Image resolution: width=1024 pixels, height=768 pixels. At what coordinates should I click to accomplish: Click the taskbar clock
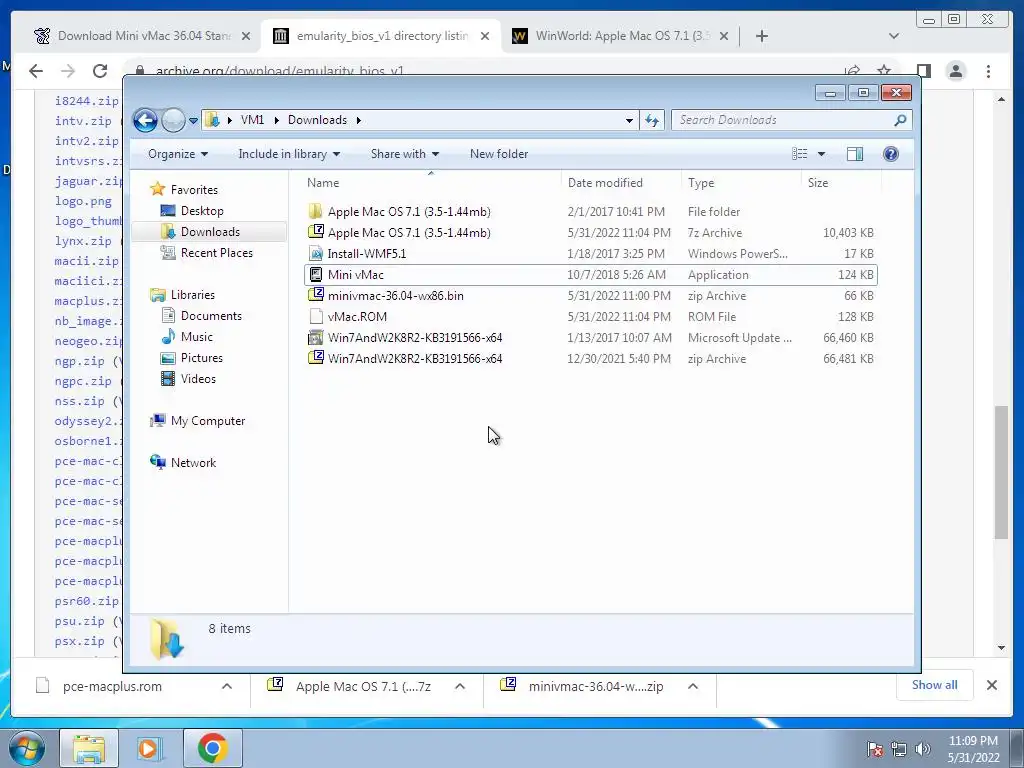point(973,749)
